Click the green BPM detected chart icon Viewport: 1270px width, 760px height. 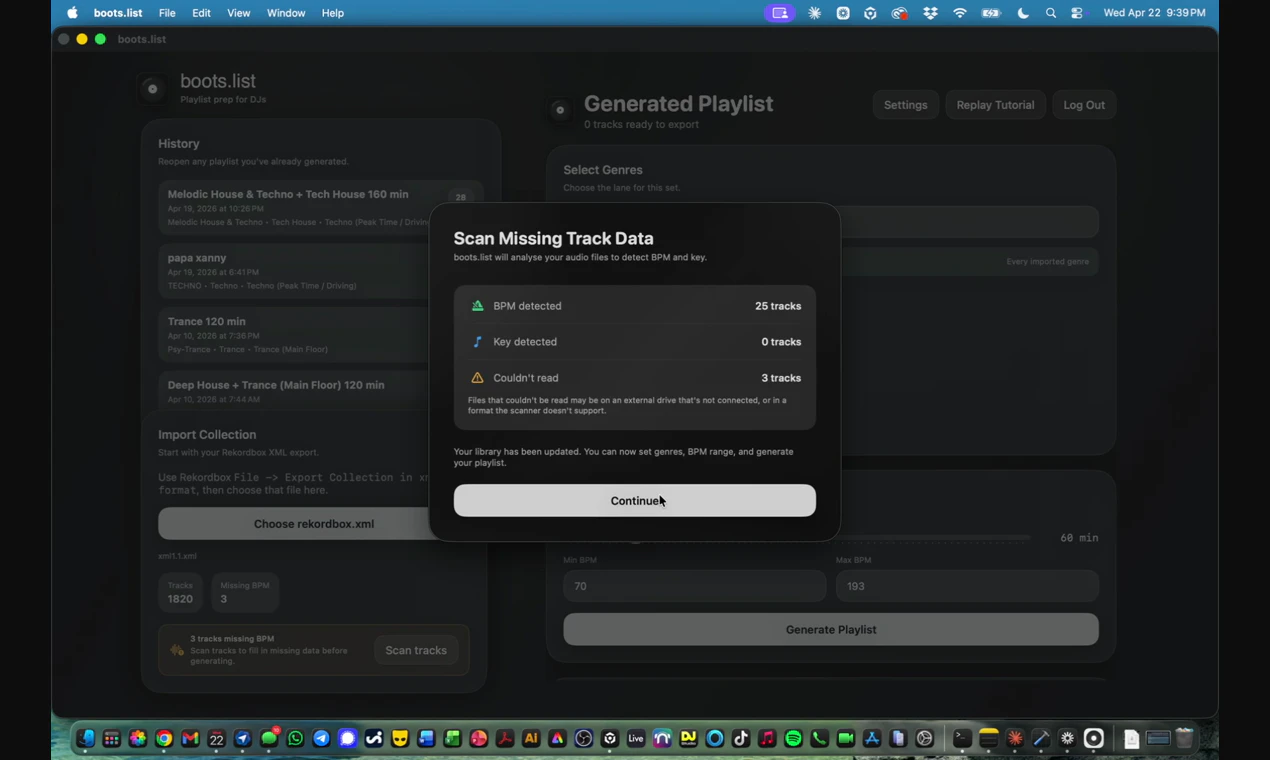[477, 306]
